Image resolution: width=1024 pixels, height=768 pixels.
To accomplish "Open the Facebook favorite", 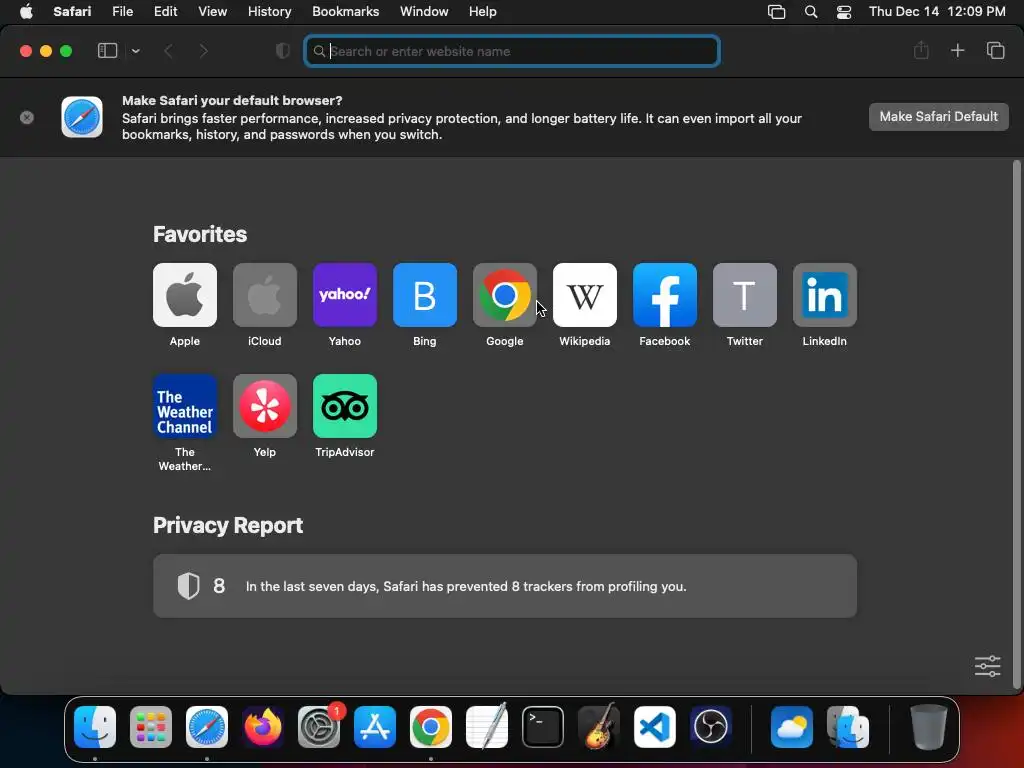I will [665, 295].
